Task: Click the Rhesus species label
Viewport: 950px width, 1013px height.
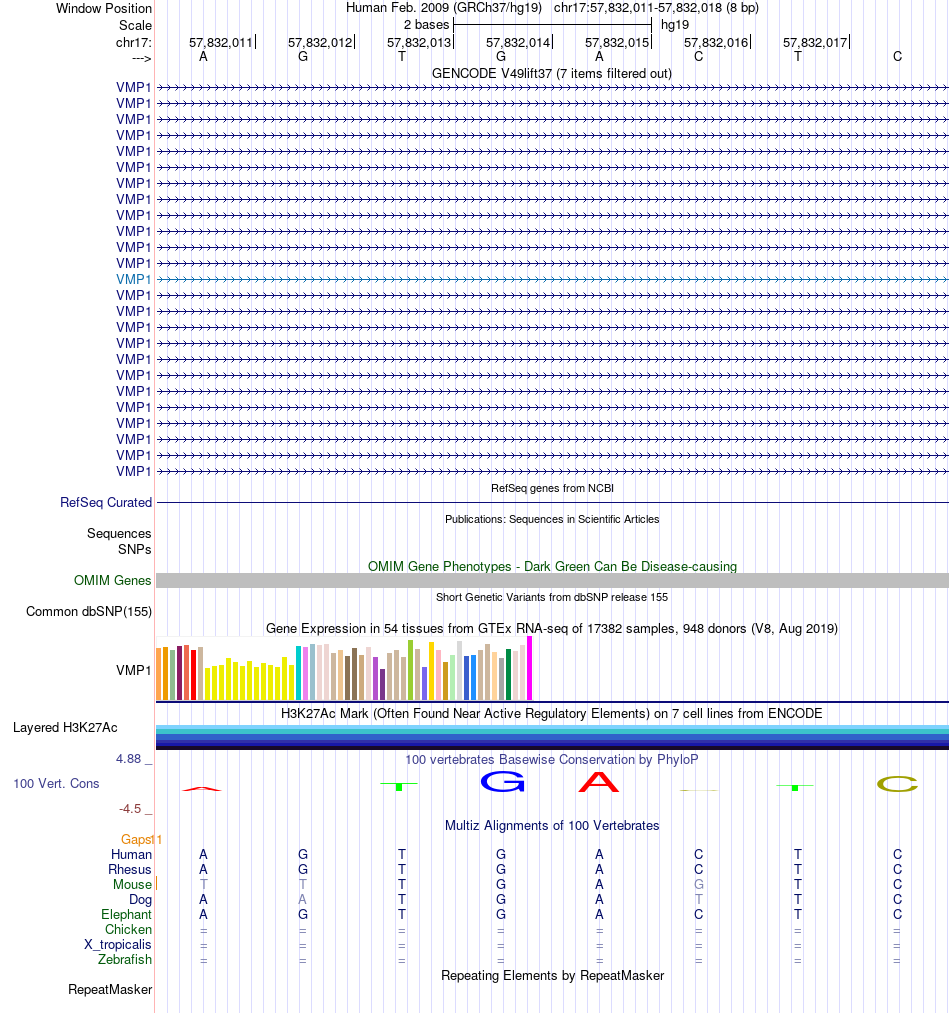Action: coord(129,869)
